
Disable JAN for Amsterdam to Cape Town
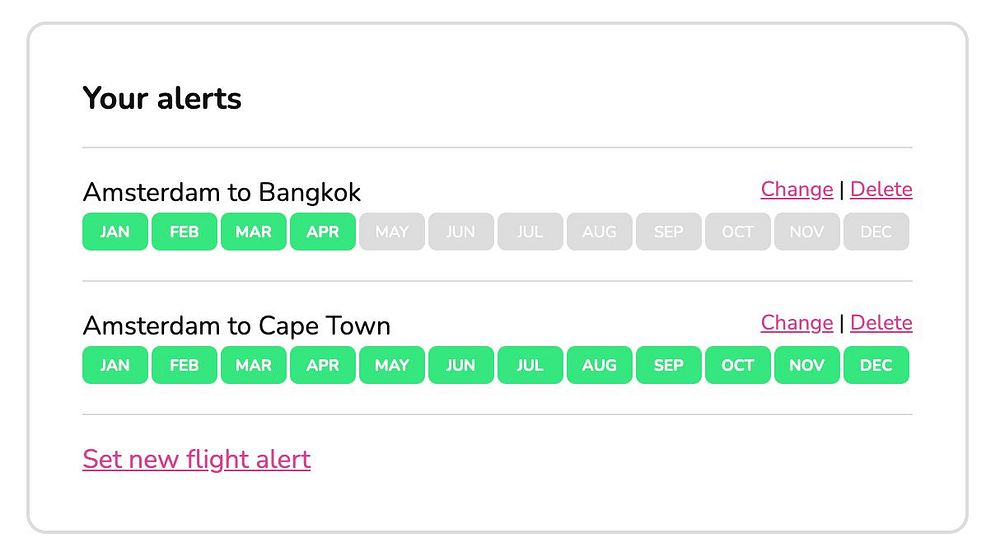pos(115,365)
